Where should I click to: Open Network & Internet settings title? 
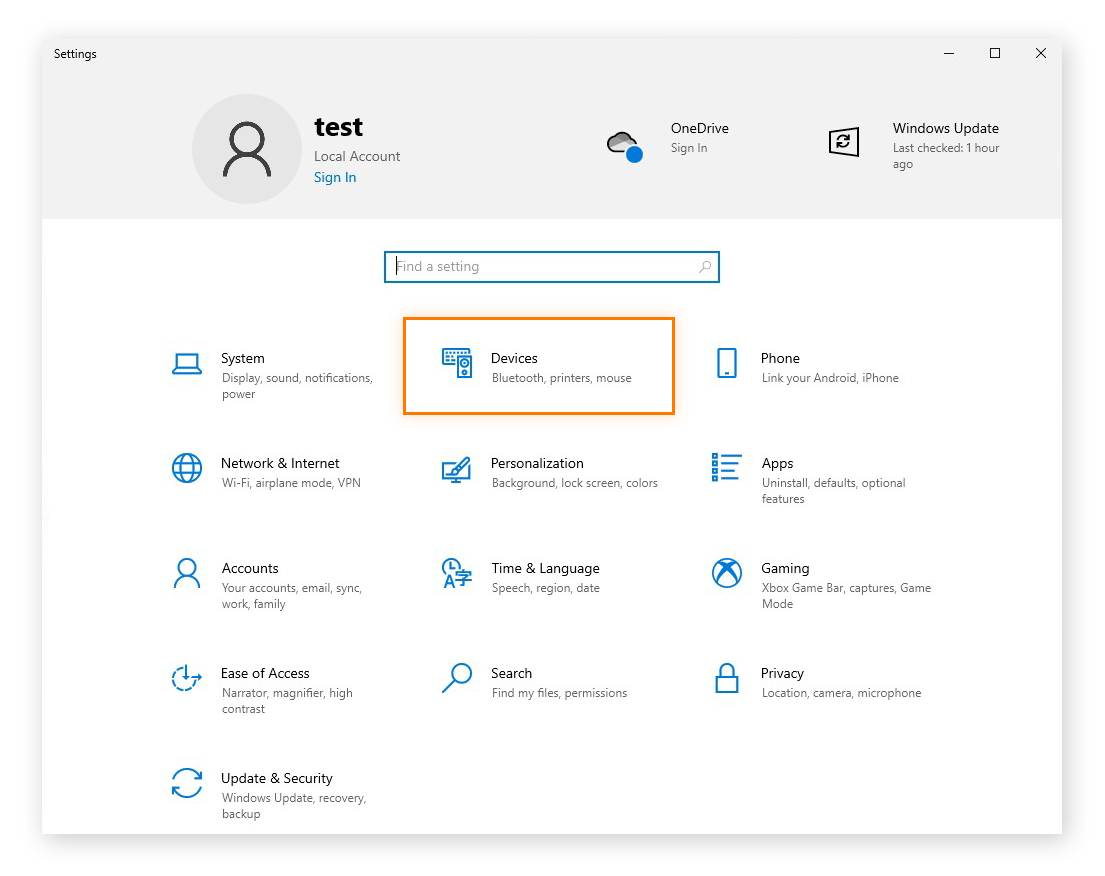click(x=280, y=463)
